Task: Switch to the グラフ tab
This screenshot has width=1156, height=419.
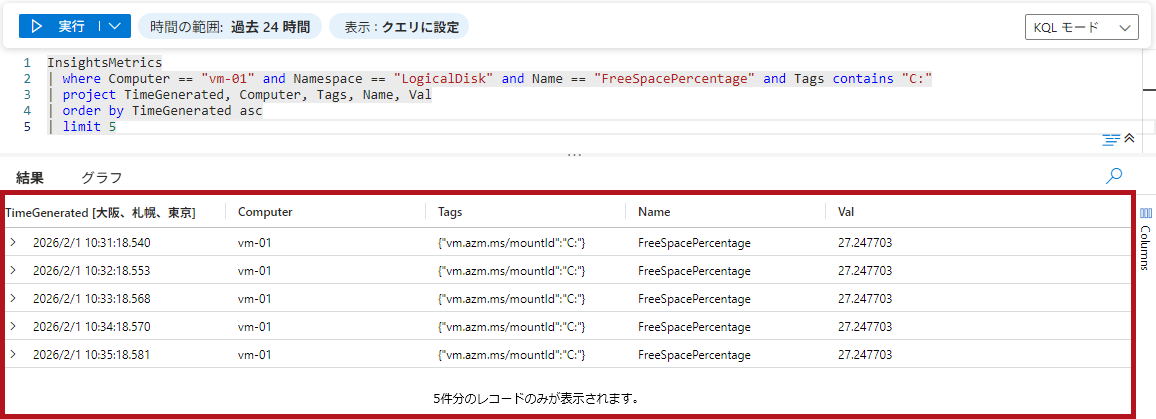Action: 101,178
